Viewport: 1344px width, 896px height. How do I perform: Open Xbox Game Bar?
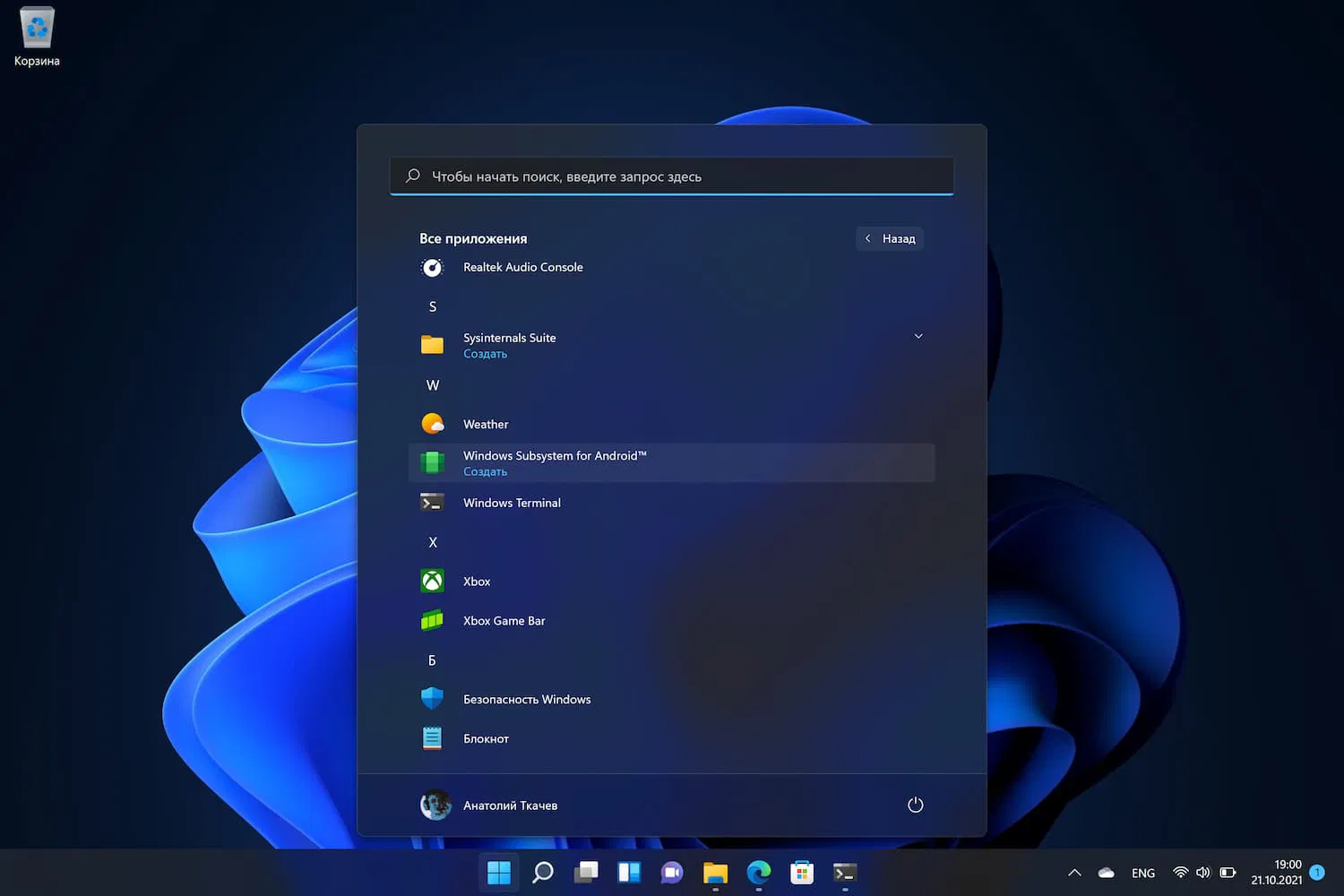504,621
